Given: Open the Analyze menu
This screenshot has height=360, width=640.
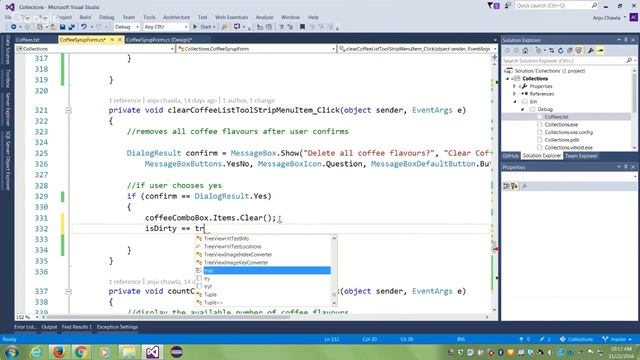Looking at the screenshot, I should [264, 17].
